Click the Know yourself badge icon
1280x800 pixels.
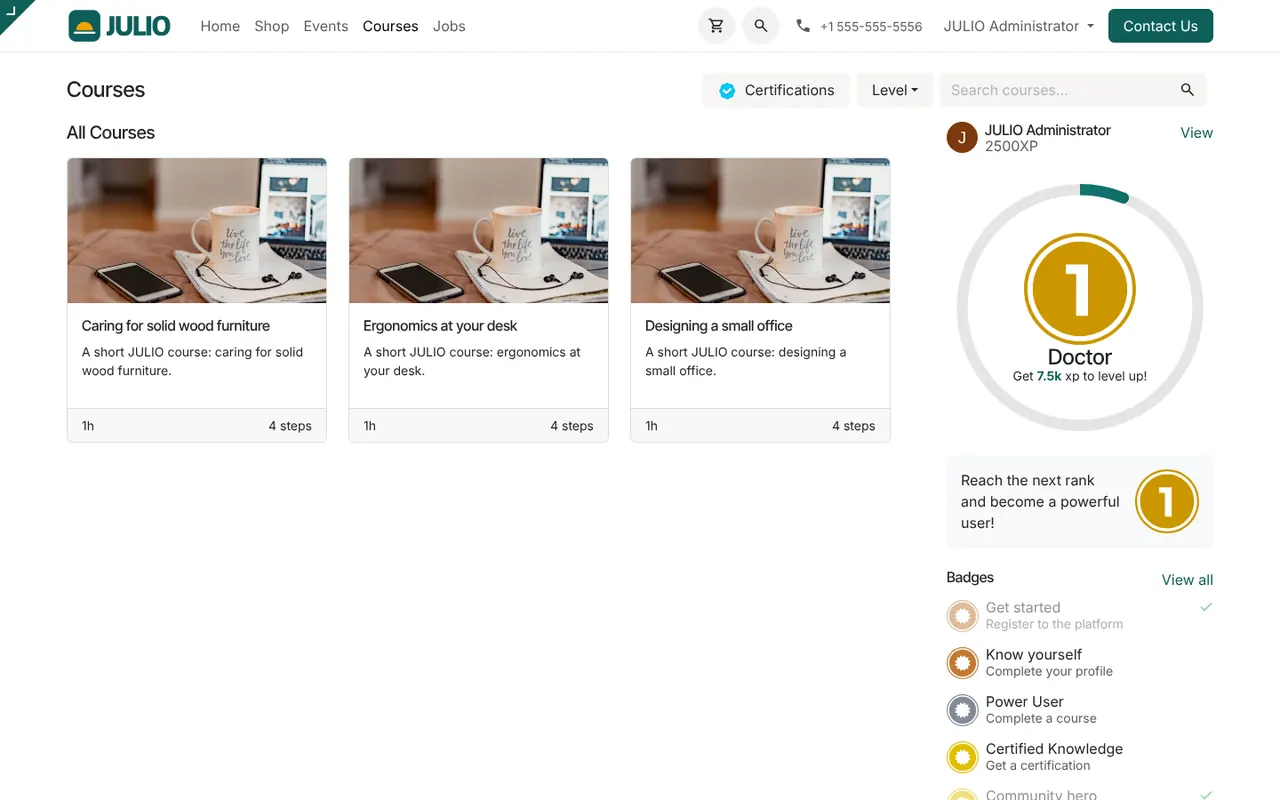(x=962, y=663)
